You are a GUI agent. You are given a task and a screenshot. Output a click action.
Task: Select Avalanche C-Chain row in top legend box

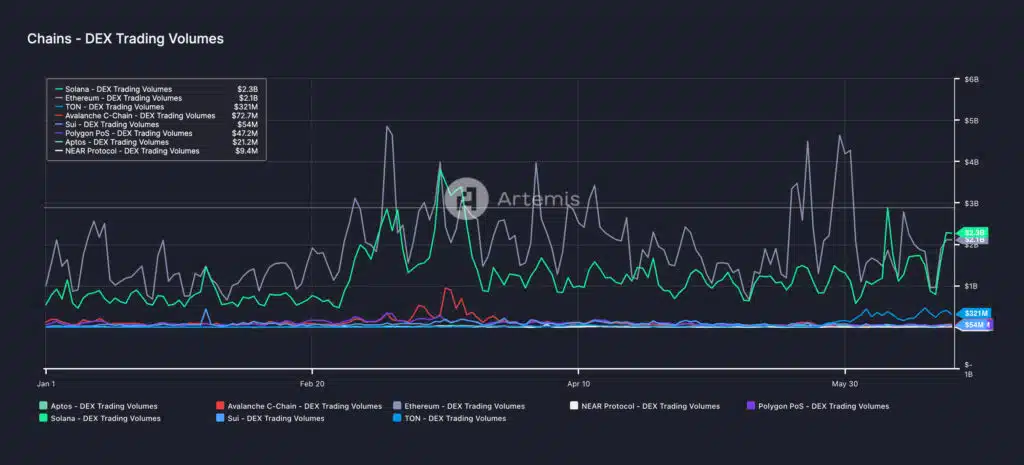coord(157,116)
